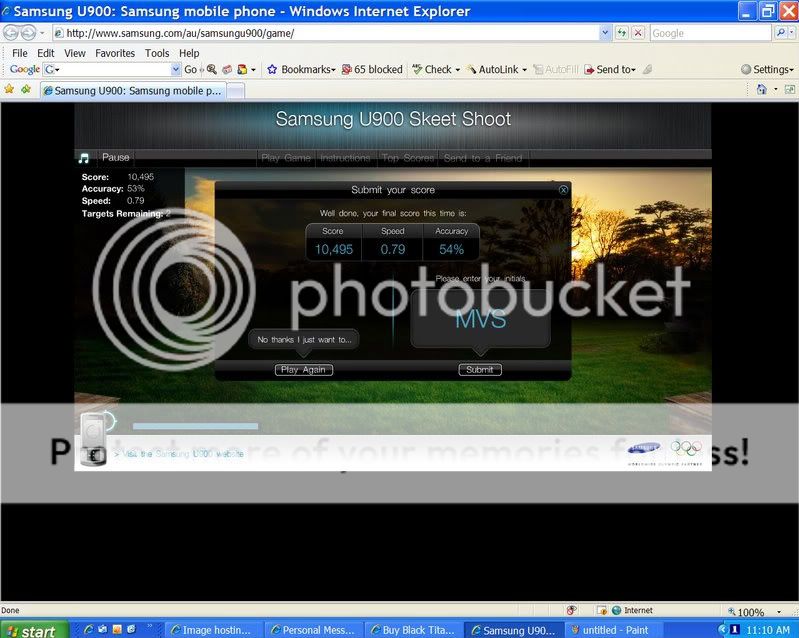Screen dimensions: 799x638
Task: Click the Play Game nav link
Action: (285, 158)
